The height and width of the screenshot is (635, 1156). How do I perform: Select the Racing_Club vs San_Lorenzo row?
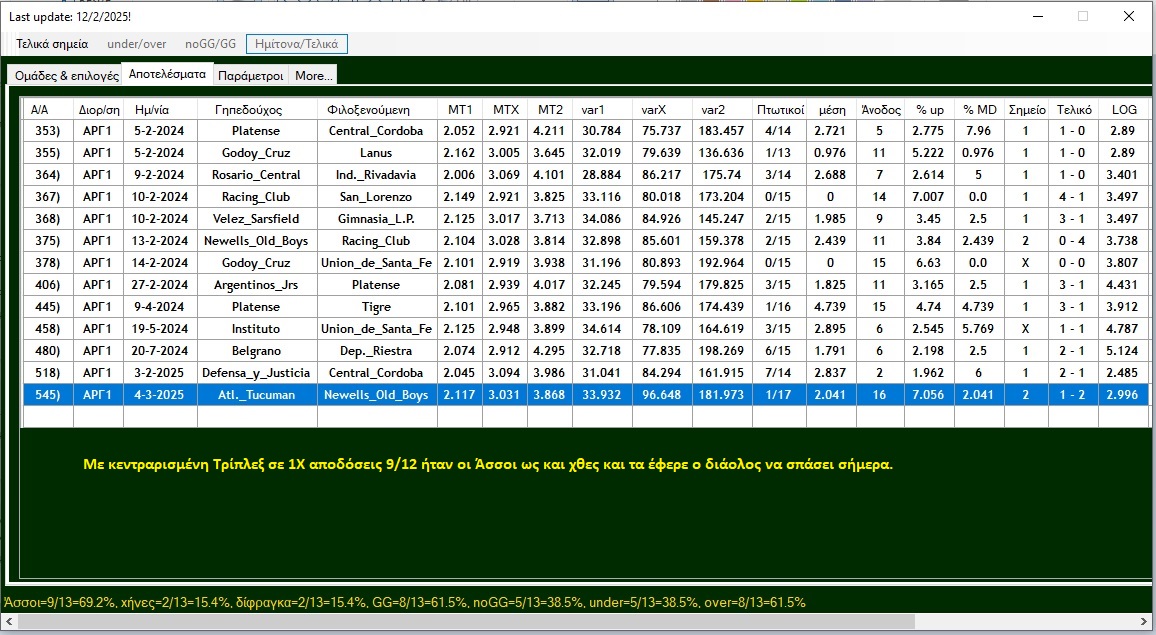256,197
